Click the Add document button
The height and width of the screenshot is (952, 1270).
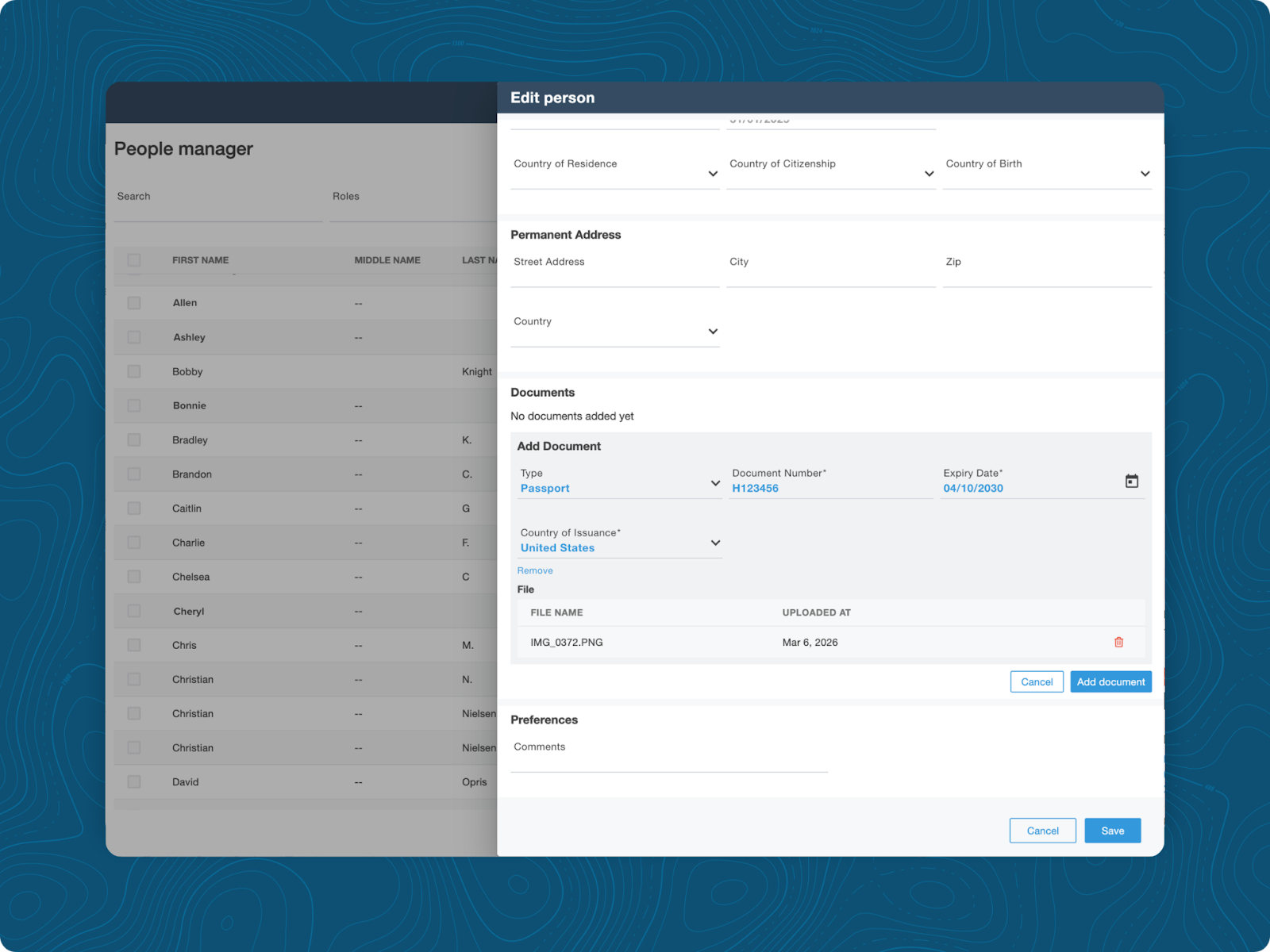[1110, 681]
